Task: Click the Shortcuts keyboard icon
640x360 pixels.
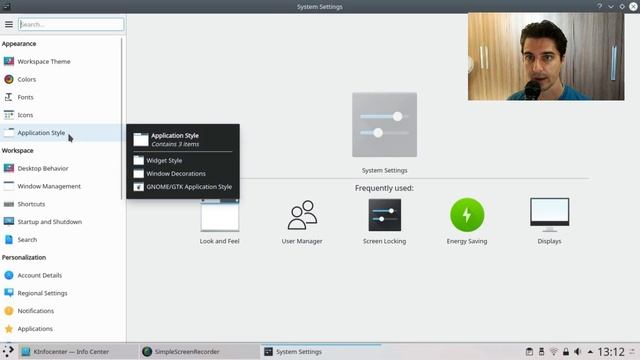Action: [x=9, y=204]
